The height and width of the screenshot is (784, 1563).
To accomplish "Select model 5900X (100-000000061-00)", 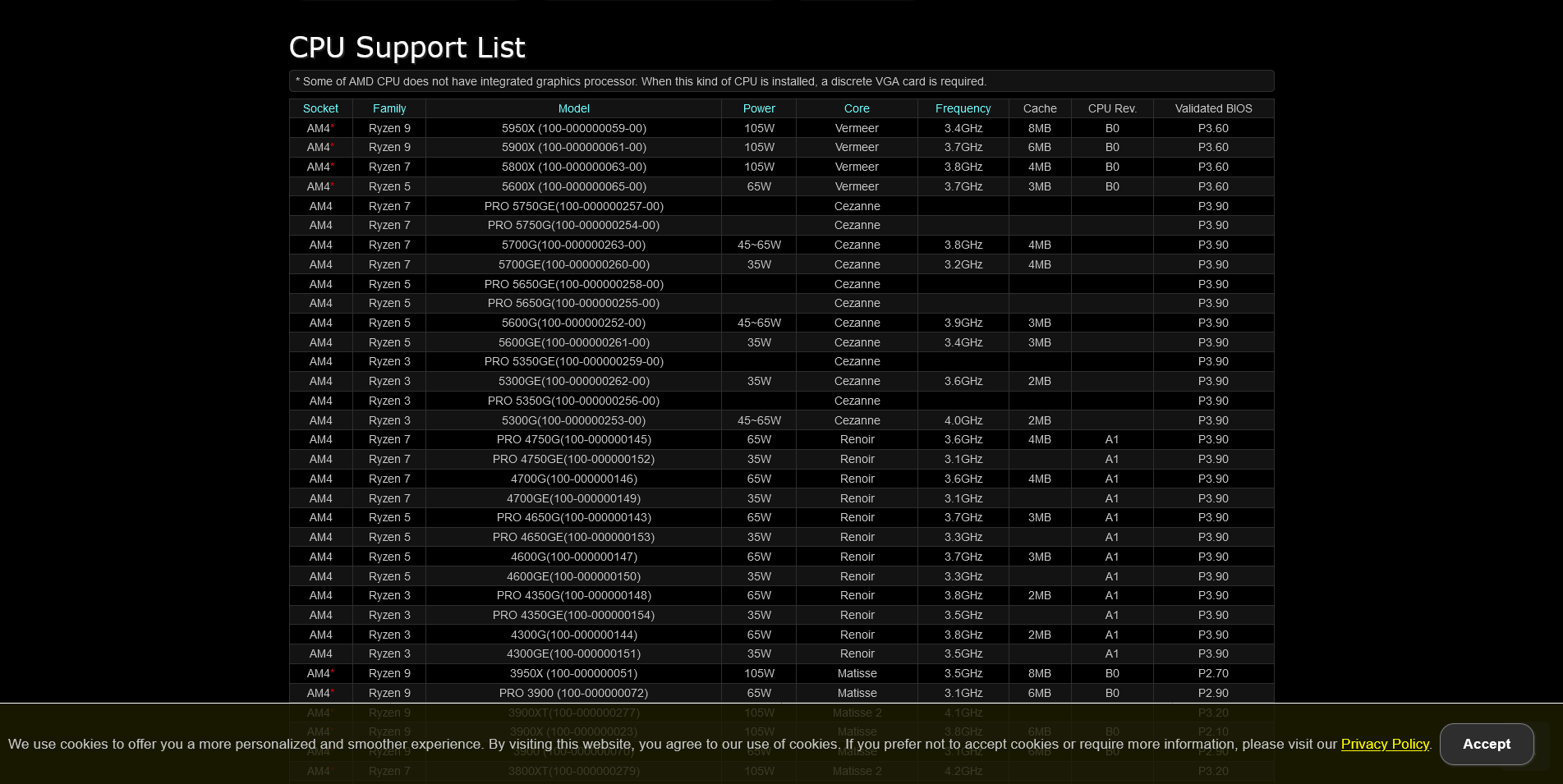I will pyautogui.click(x=574, y=147).
